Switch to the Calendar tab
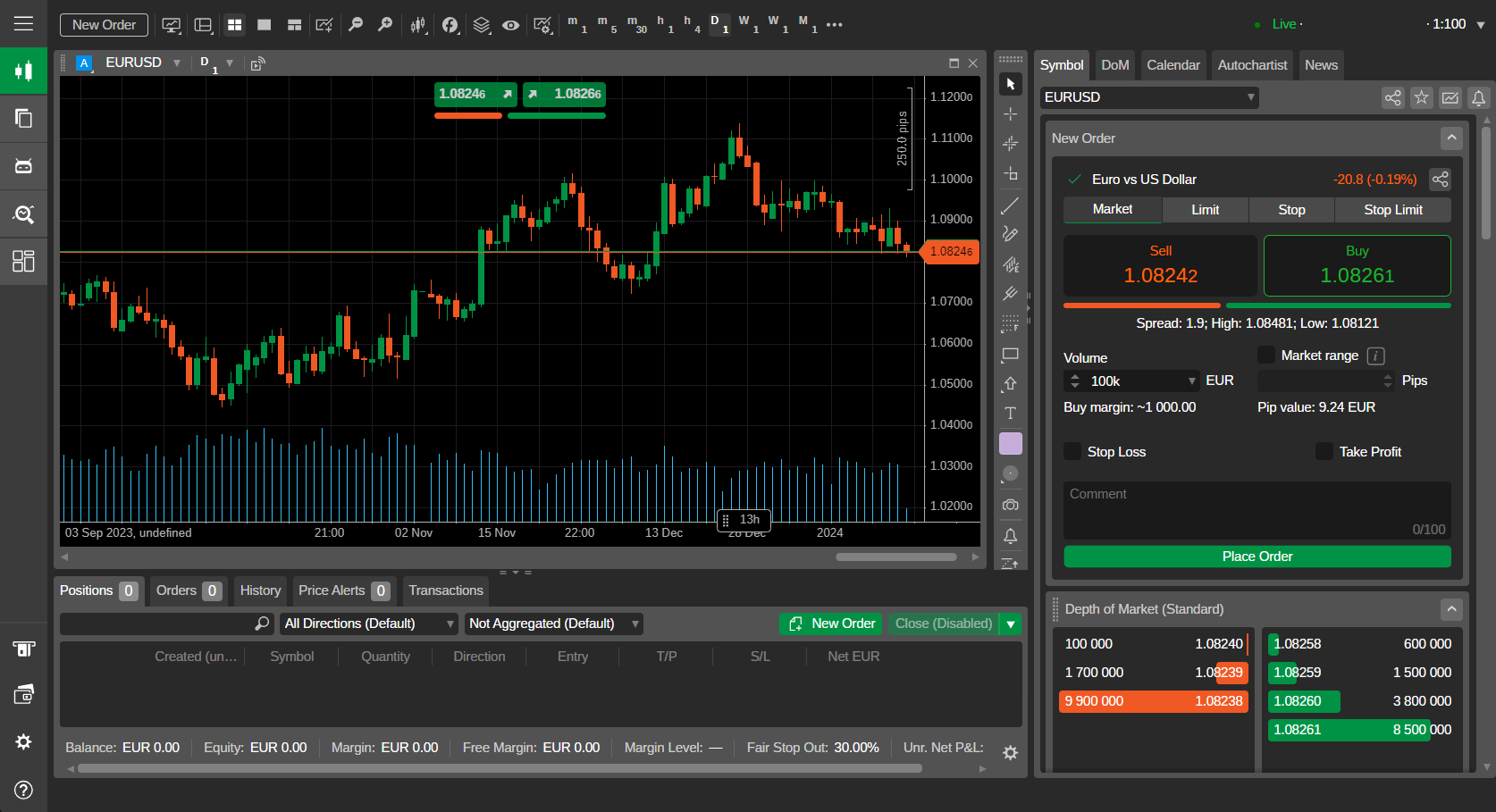 [x=1172, y=65]
